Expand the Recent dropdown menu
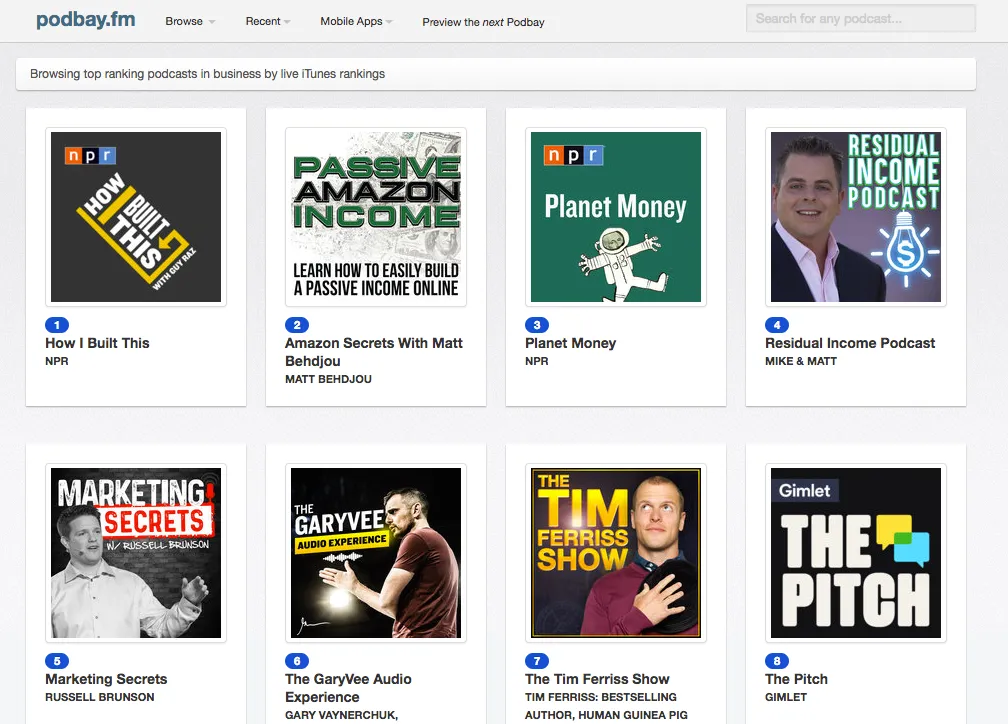Image resolution: width=1008 pixels, height=724 pixels. tap(267, 21)
